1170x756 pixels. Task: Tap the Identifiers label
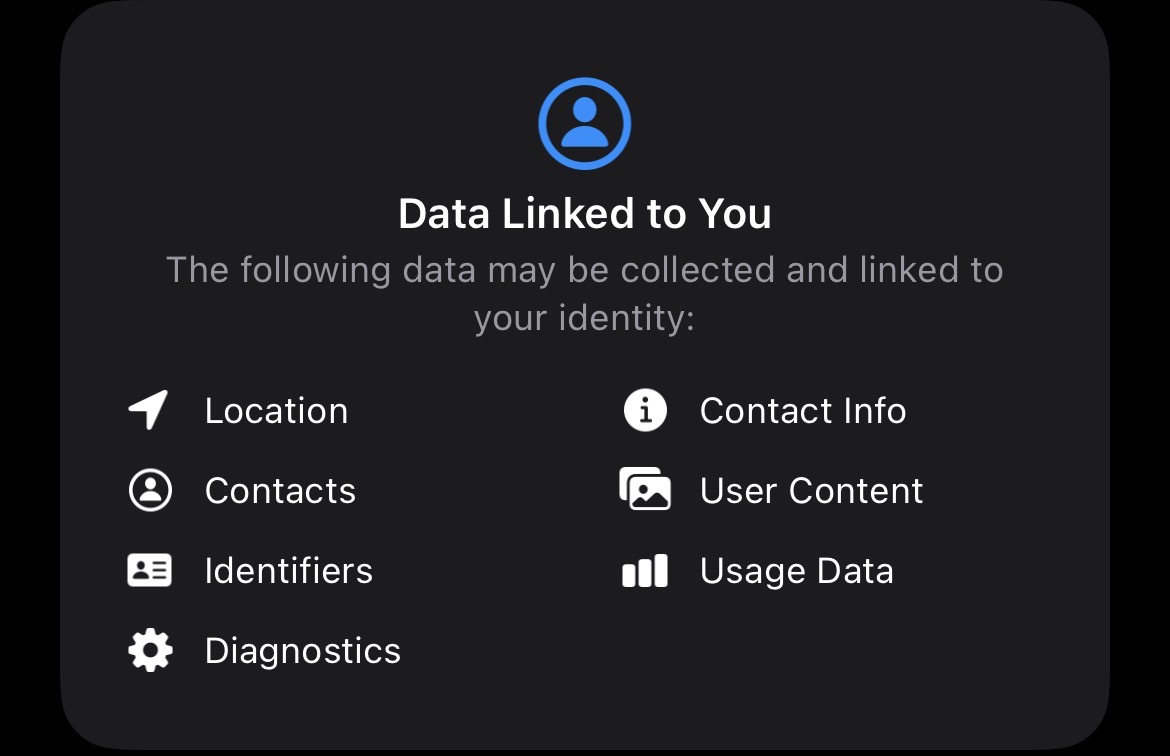[288, 571]
